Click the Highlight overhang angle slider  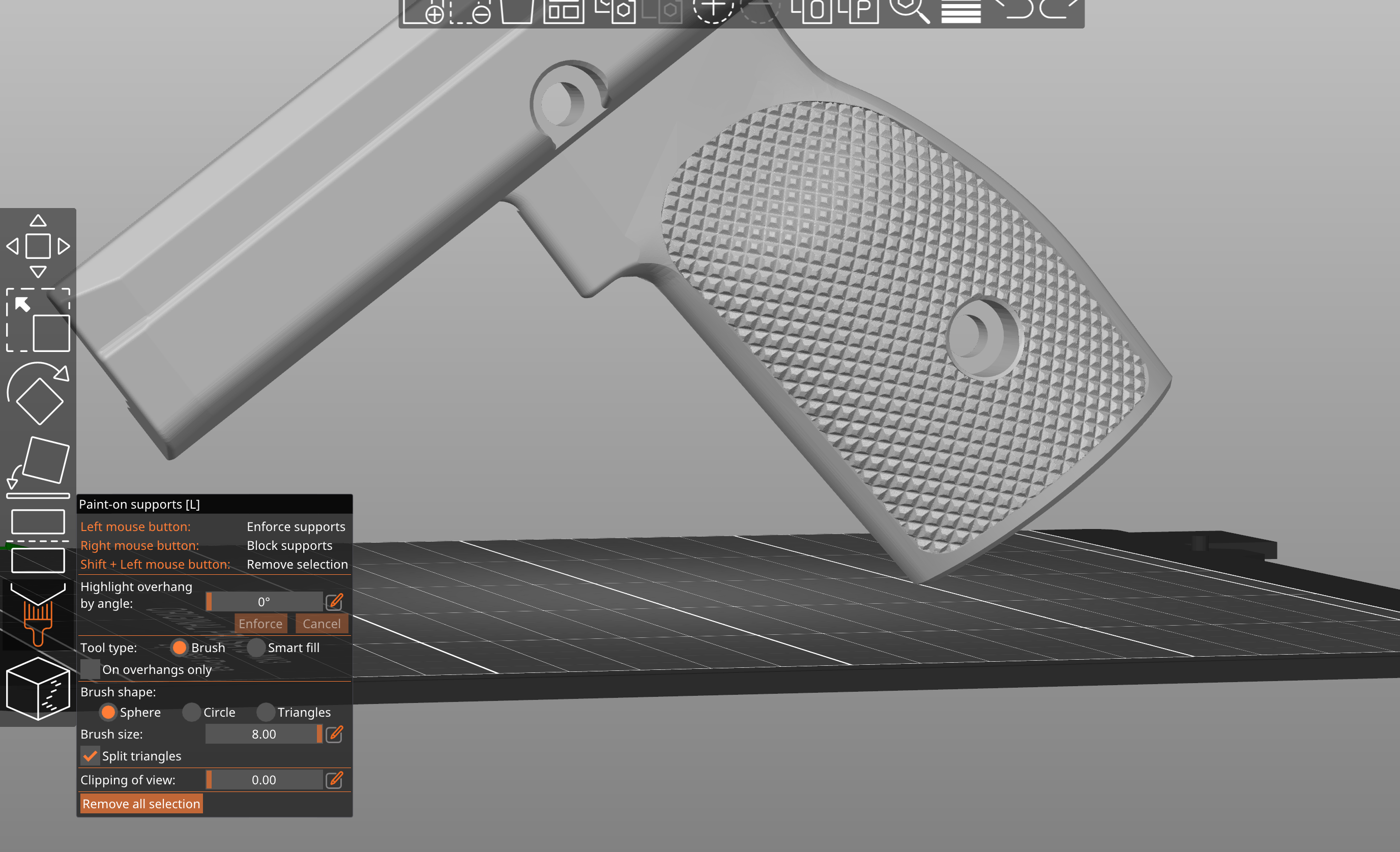[x=264, y=601]
